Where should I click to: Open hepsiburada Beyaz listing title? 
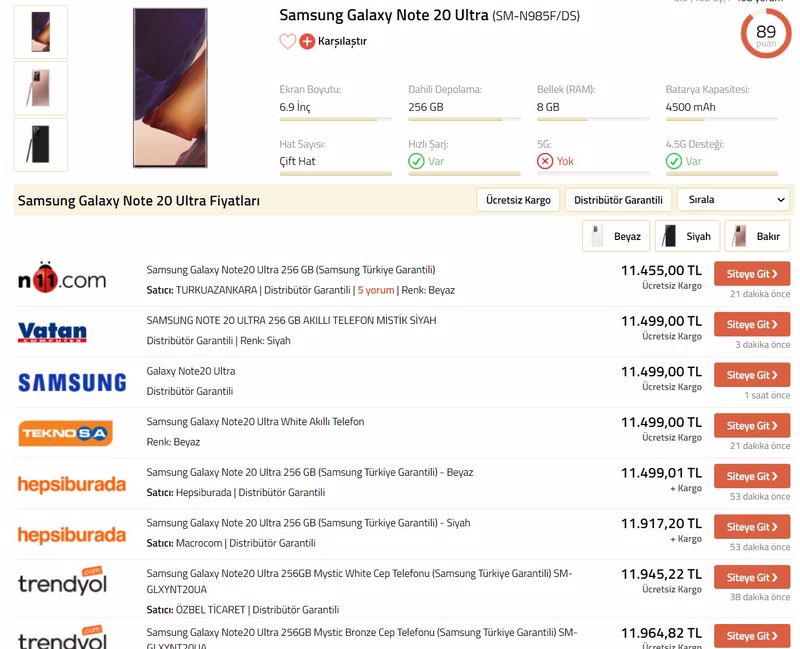click(x=310, y=472)
